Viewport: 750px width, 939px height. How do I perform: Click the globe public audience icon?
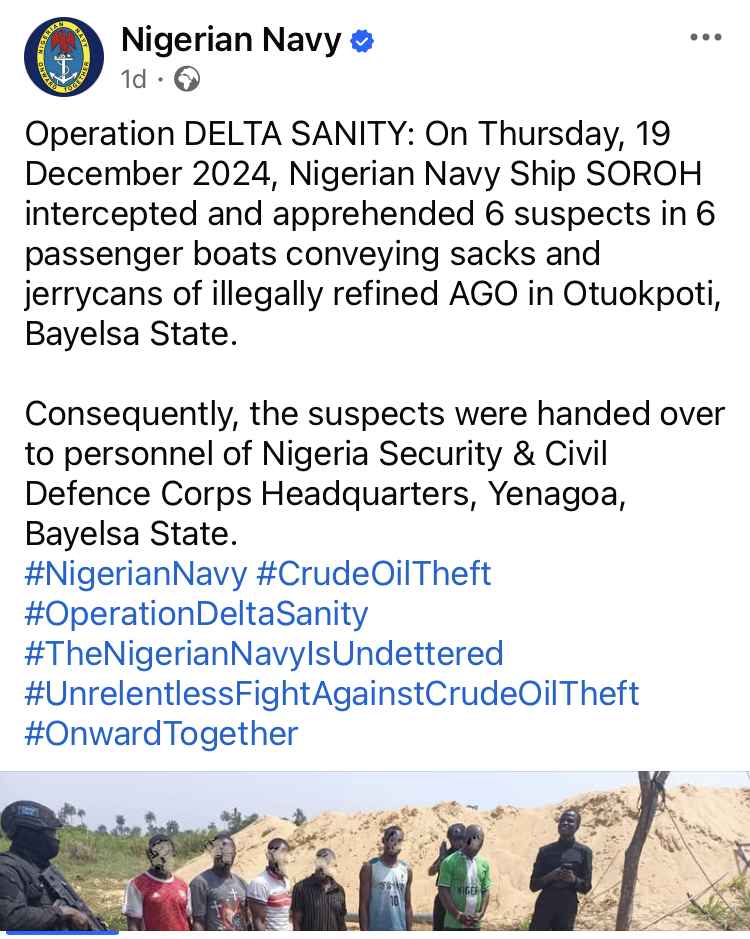click(x=187, y=79)
